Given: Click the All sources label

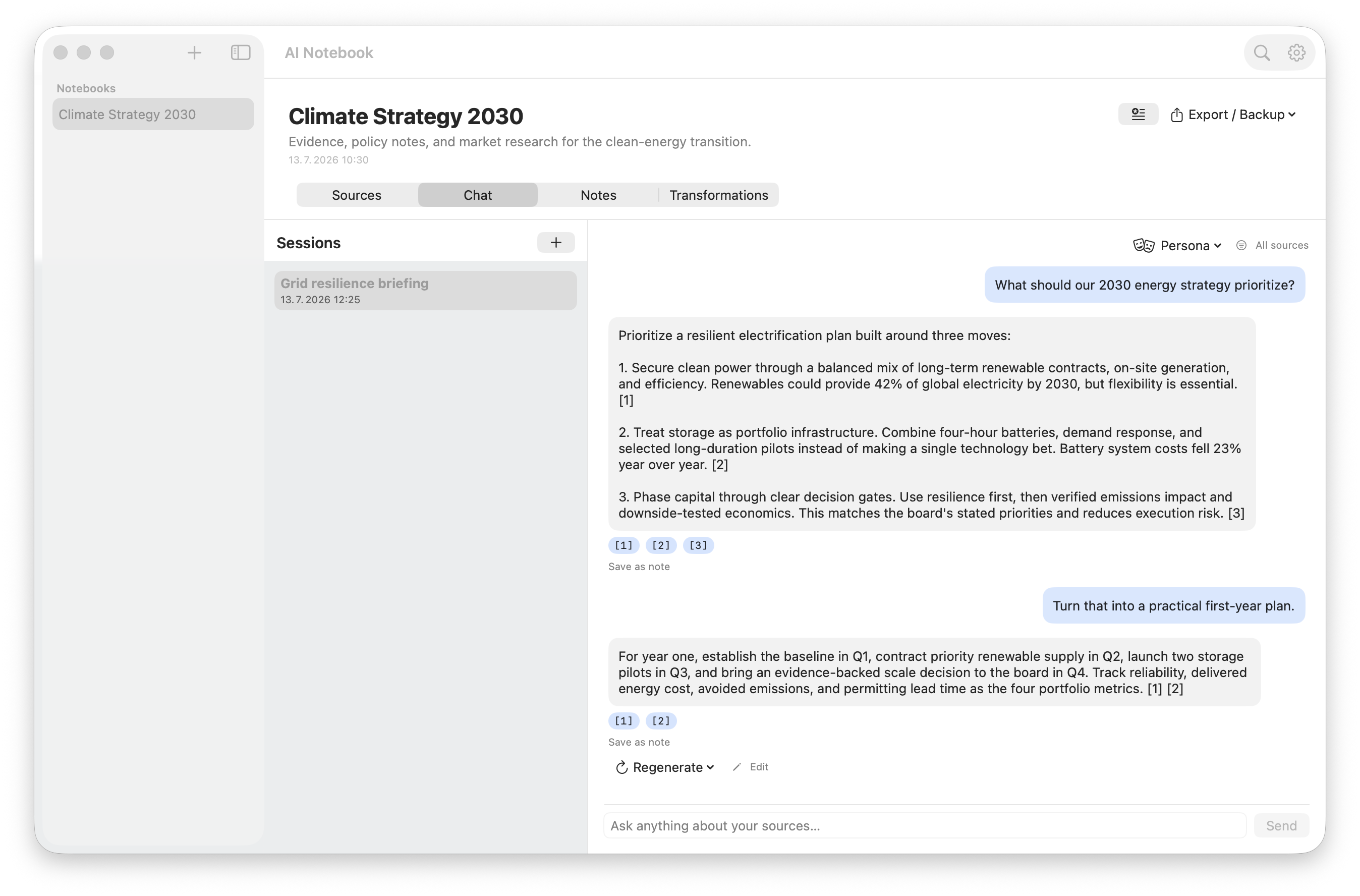Looking at the screenshot, I should [1282, 245].
